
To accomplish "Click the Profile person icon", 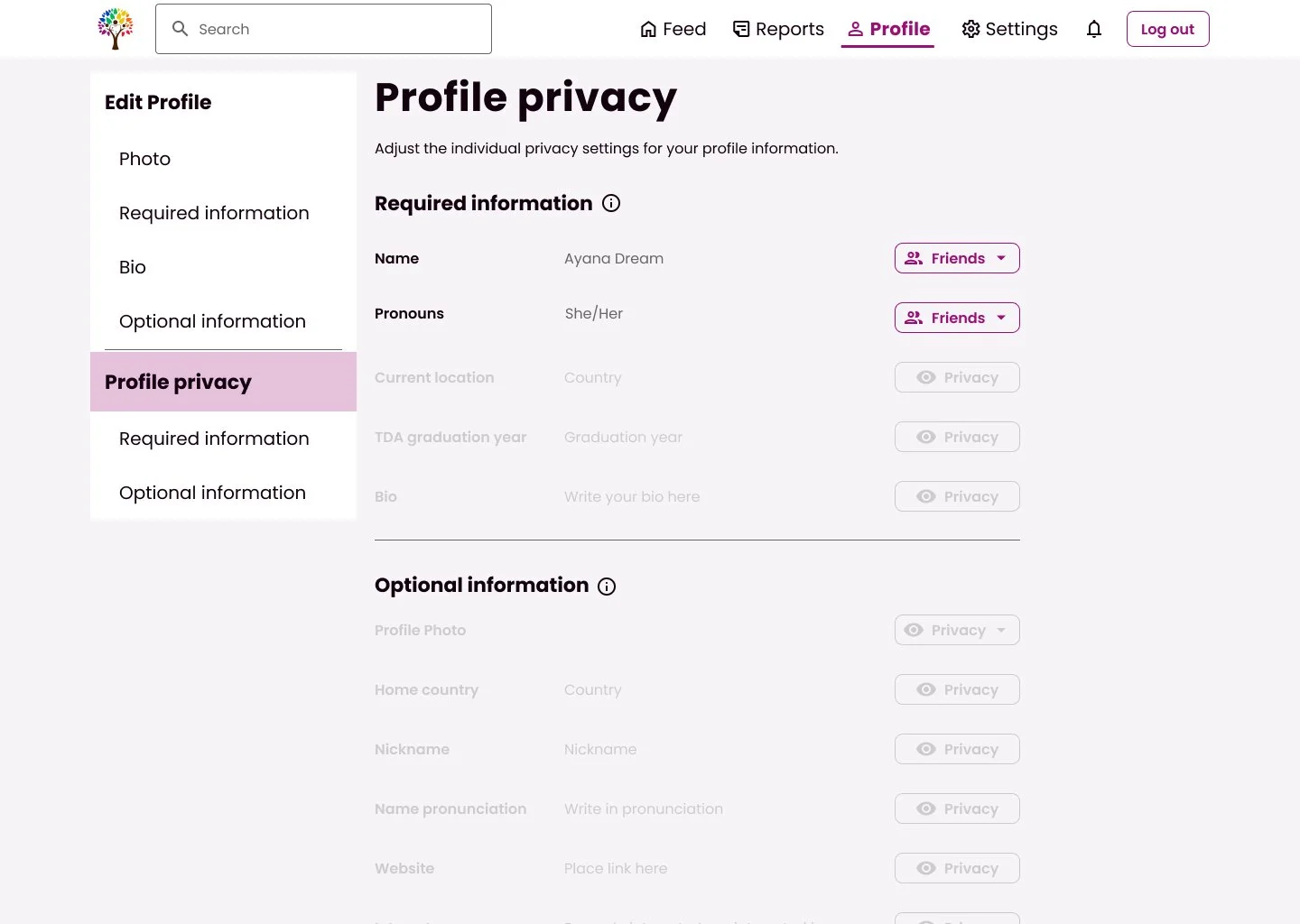I will coord(856,29).
